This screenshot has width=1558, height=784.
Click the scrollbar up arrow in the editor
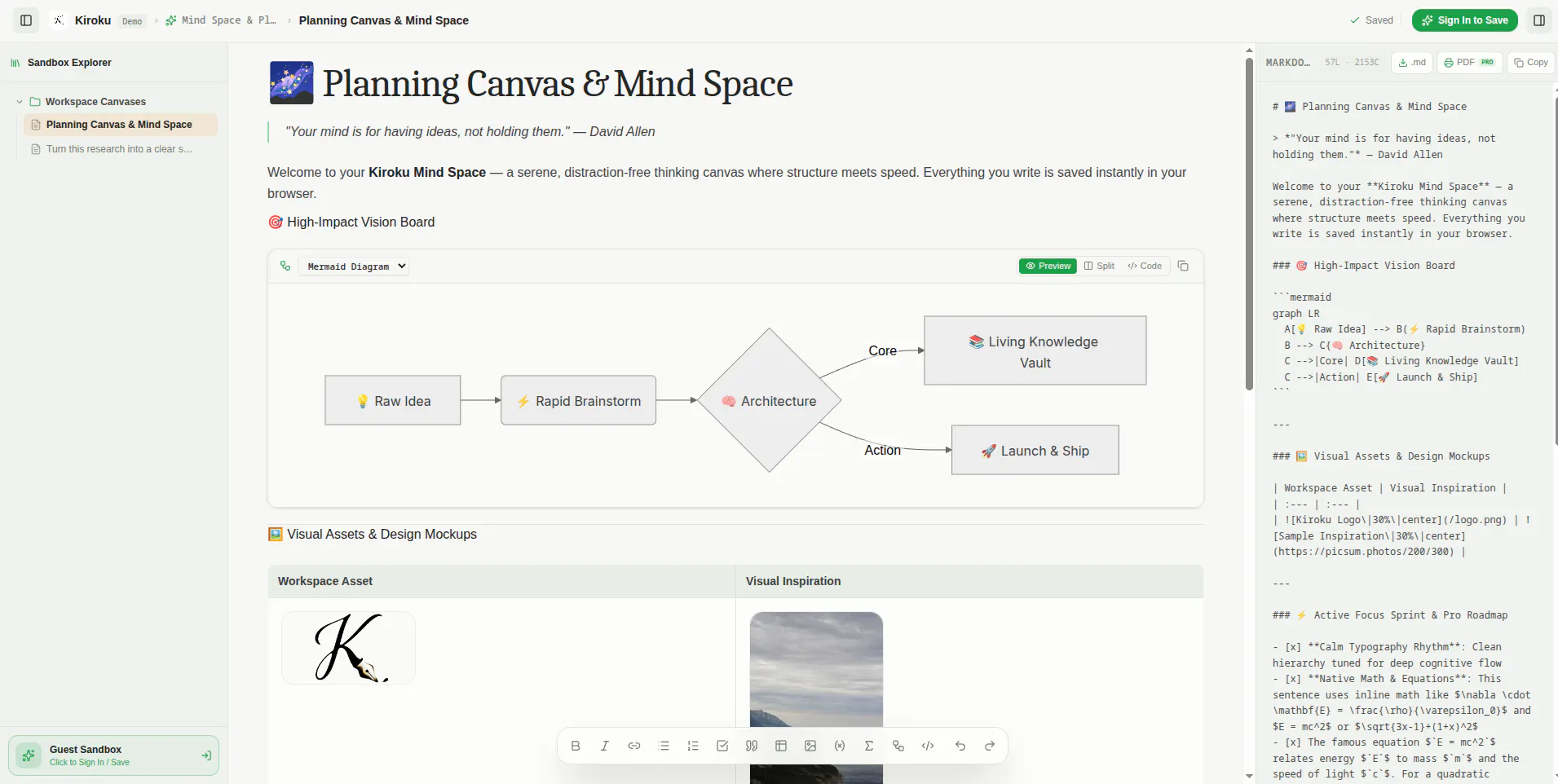click(x=1249, y=51)
